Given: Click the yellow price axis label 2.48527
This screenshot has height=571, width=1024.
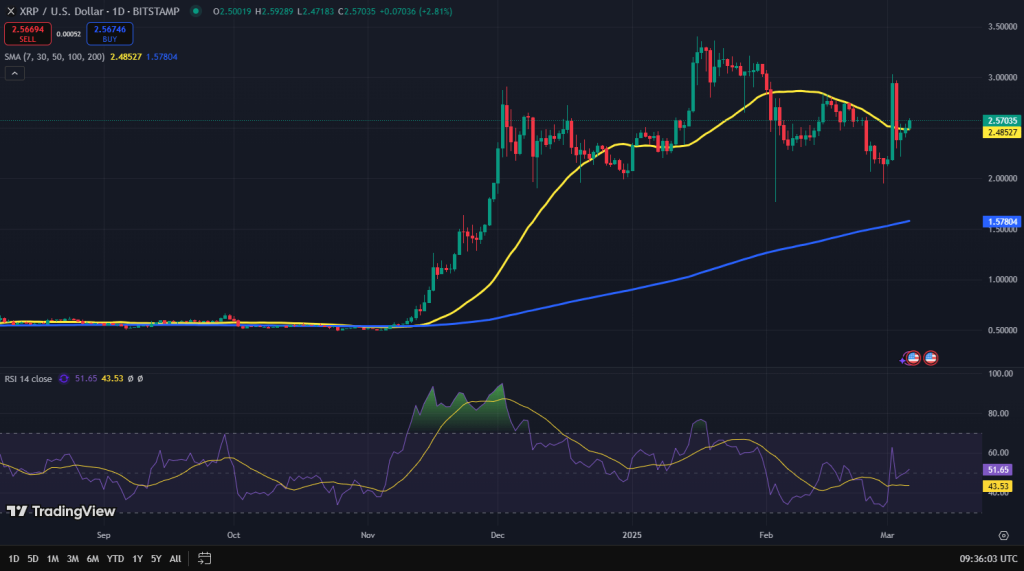Looking at the screenshot, I should [x=1002, y=132].
